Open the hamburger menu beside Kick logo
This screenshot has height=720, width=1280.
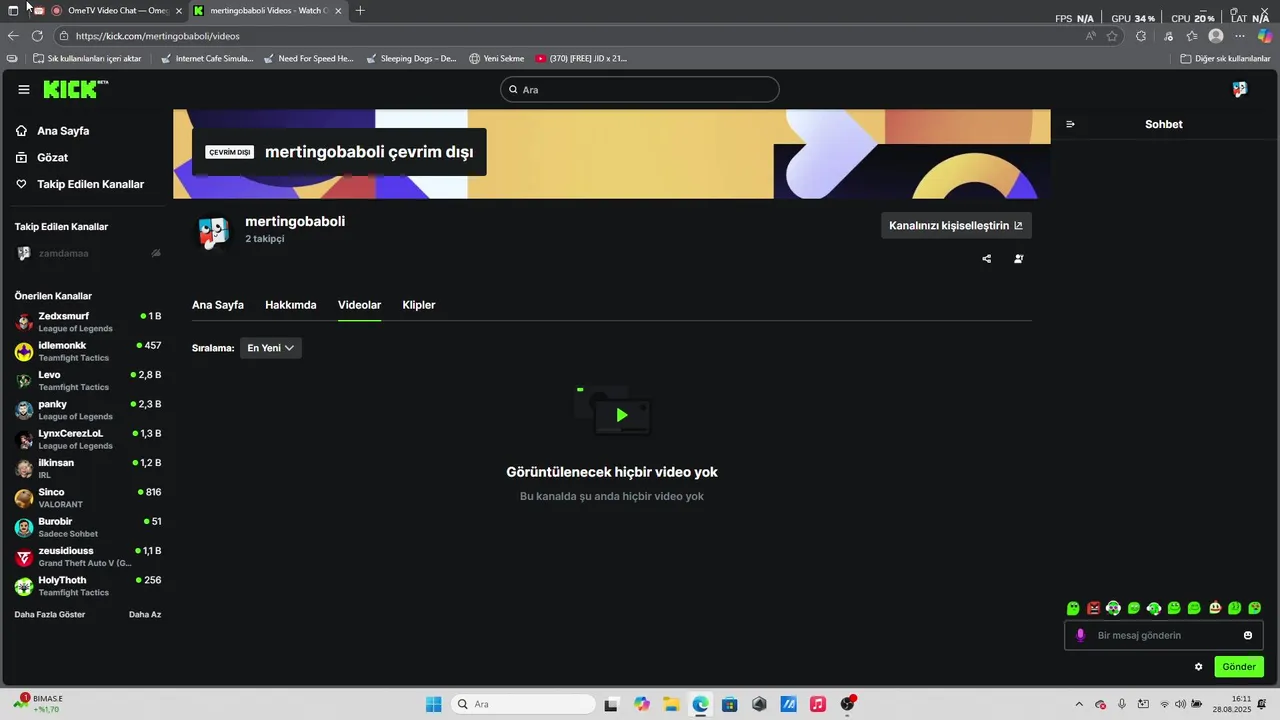tap(24, 89)
